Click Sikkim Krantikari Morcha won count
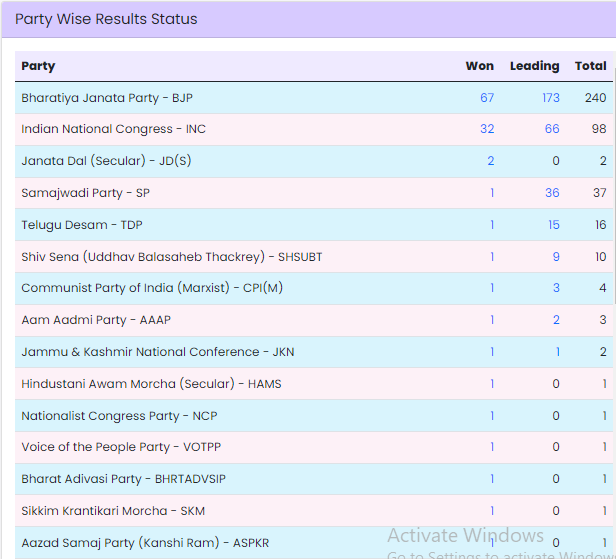The height and width of the screenshot is (559, 616). (x=492, y=511)
